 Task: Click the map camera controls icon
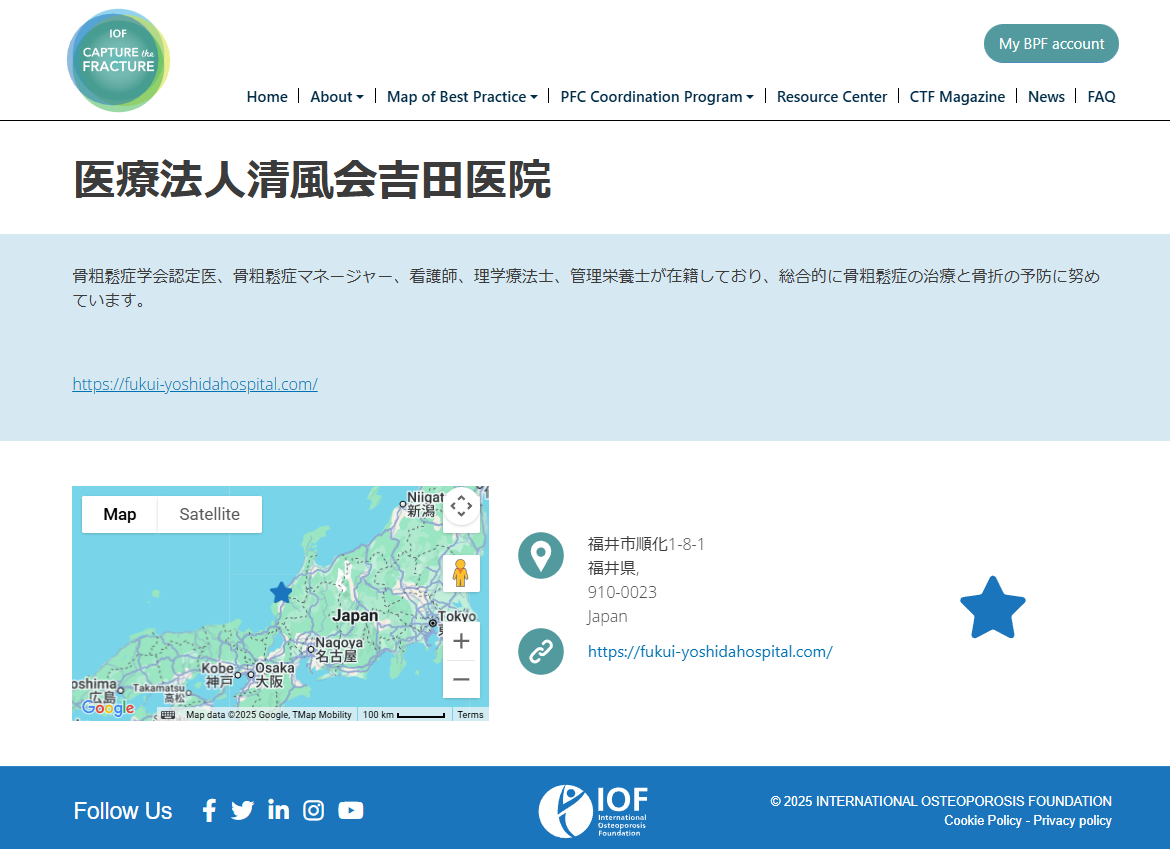tap(461, 506)
